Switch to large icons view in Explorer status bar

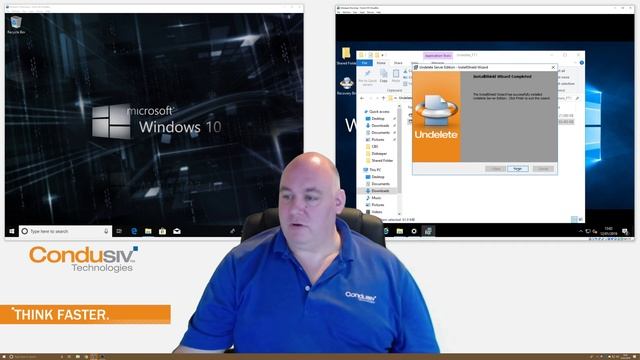pos(580,220)
